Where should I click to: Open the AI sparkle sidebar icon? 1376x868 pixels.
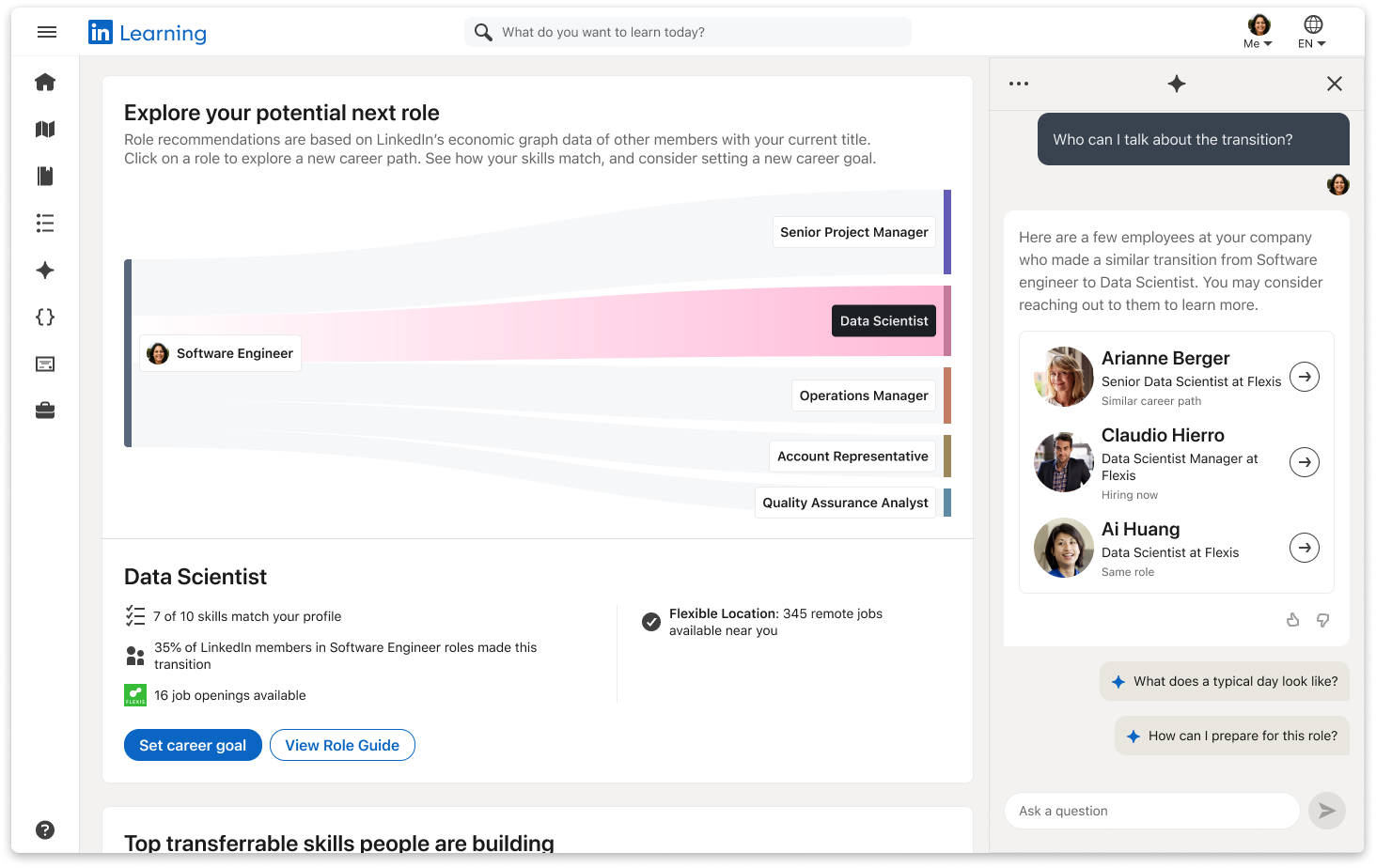point(45,271)
